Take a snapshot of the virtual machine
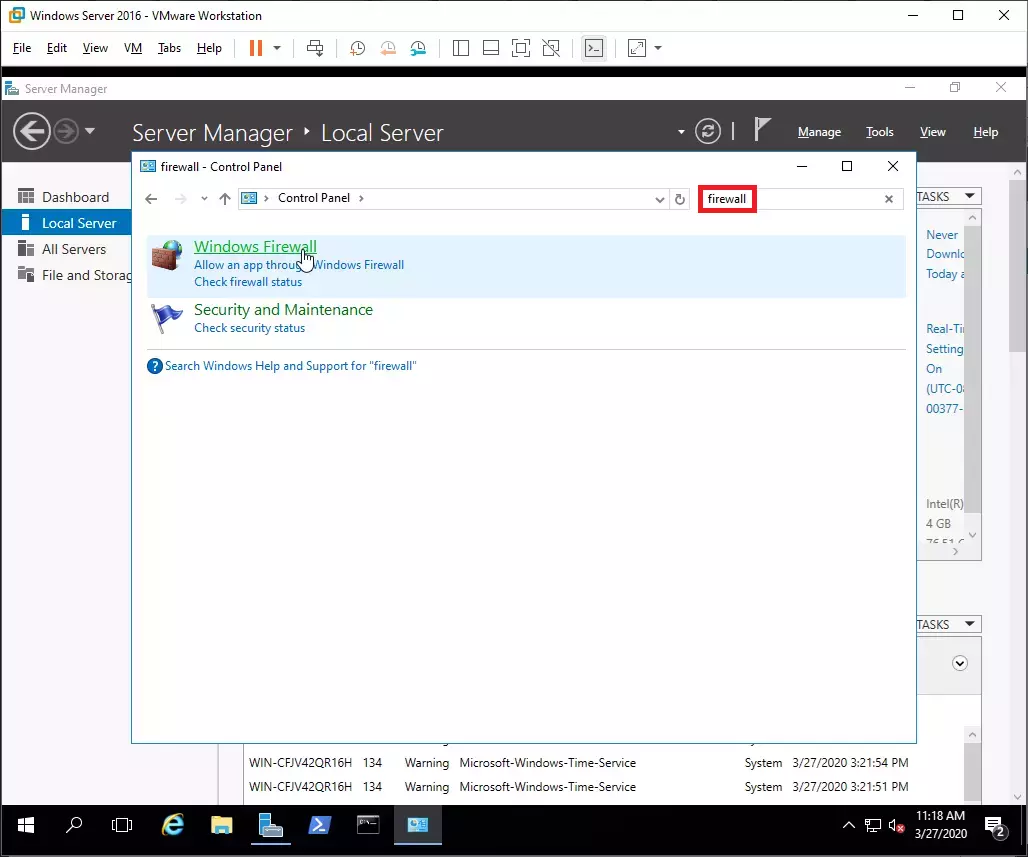Image resolution: width=1028 pixels, height=857 pixels. pyautogui.click(x=357, y=48)
